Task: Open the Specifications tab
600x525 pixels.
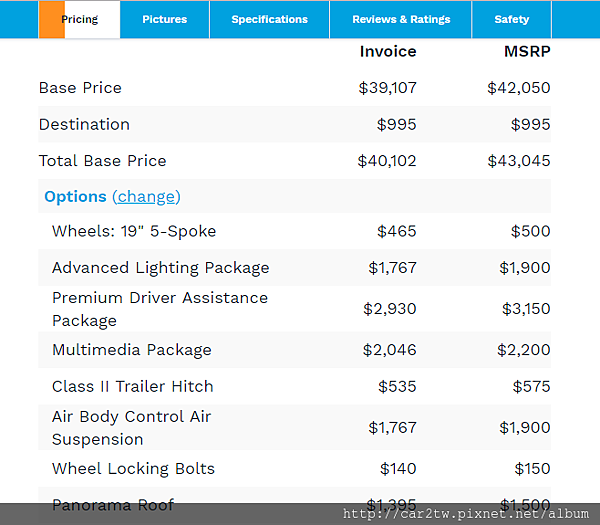Action: click(269, 19)
